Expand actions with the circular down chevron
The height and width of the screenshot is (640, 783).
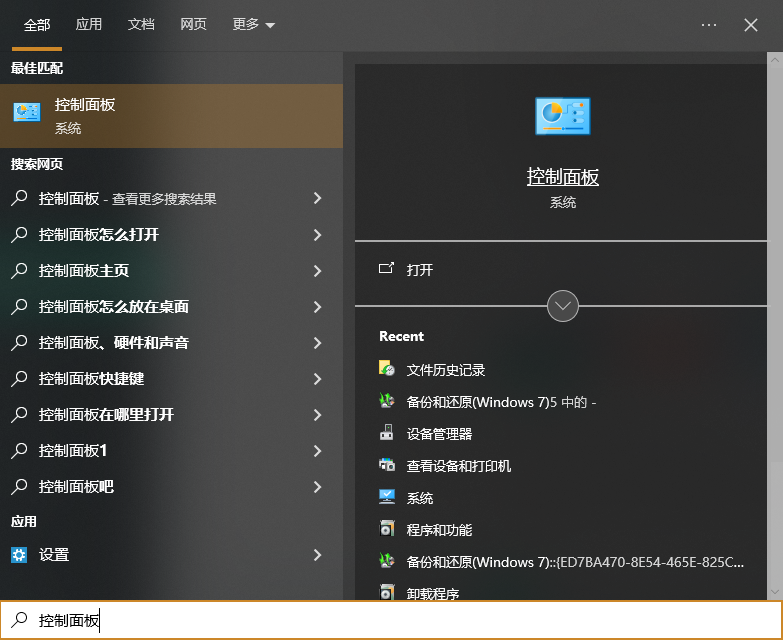click(562, 306)
